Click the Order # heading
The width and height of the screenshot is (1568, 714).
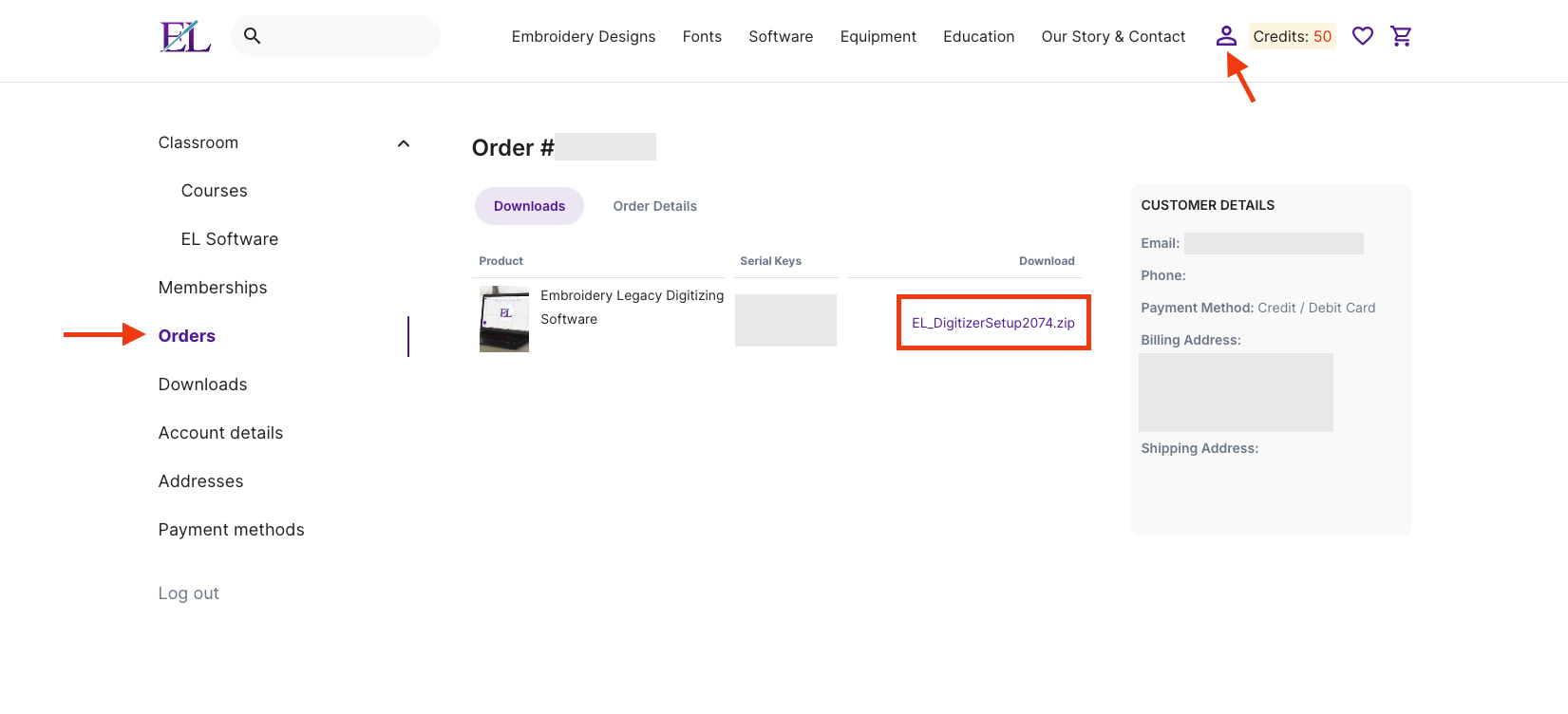coord(513,148)
